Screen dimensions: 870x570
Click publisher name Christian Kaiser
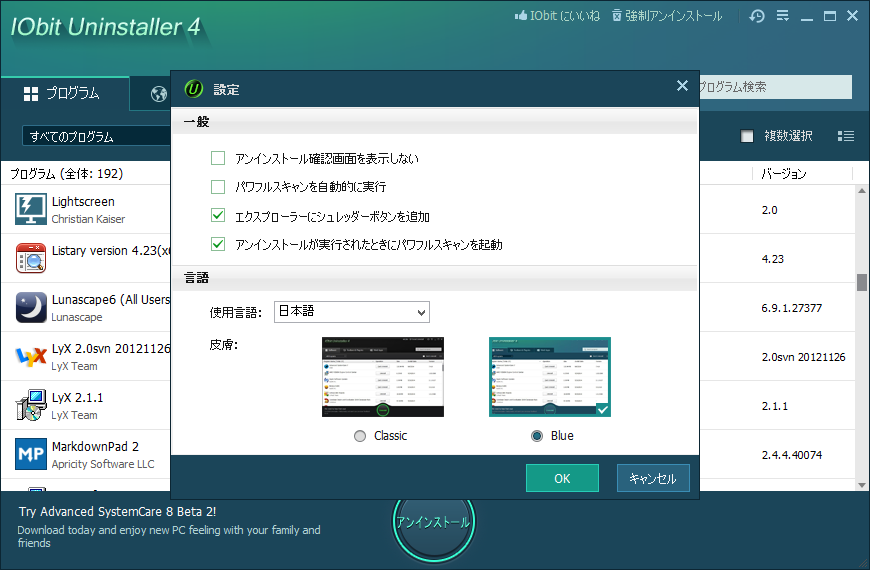[88, 219]
